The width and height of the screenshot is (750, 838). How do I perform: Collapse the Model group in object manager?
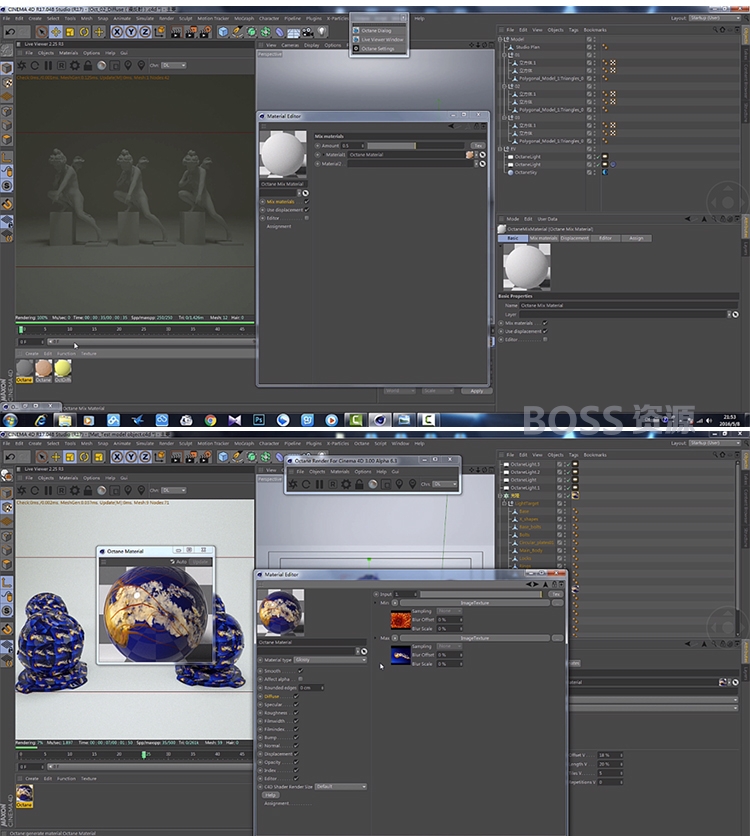coord(500,39)
